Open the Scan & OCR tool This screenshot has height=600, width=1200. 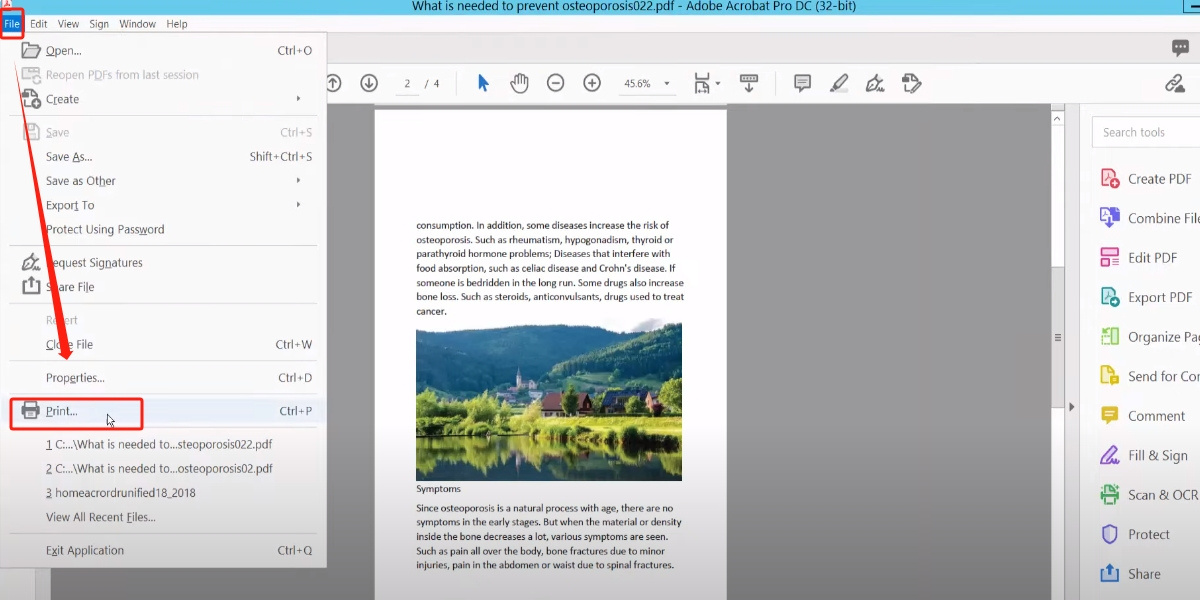tap(1149, 495)
